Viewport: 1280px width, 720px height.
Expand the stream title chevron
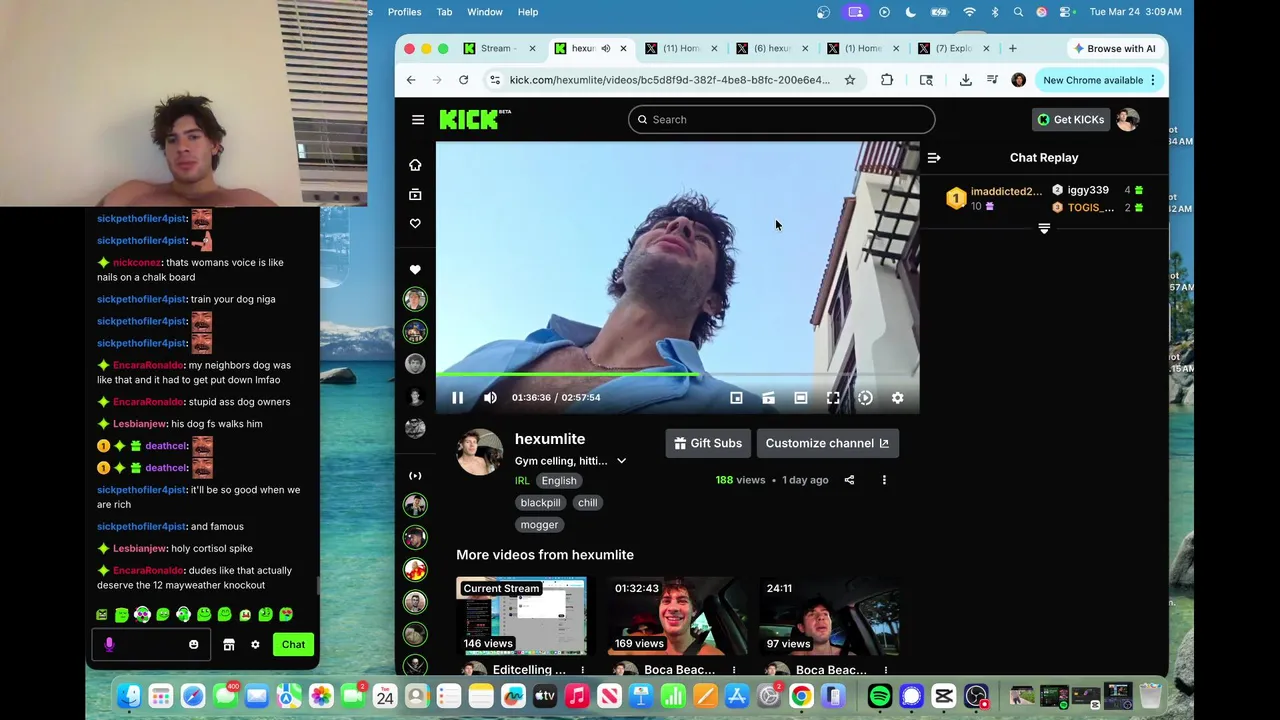[621, 461]
